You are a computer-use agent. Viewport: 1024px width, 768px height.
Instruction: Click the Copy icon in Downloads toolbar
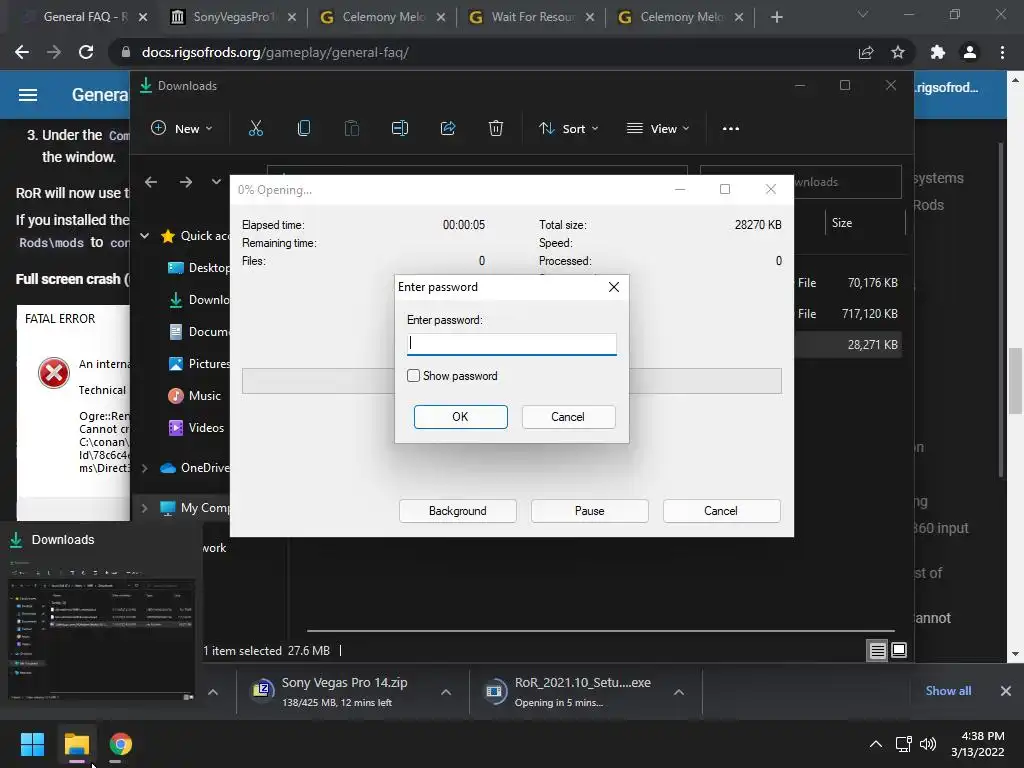304,129
